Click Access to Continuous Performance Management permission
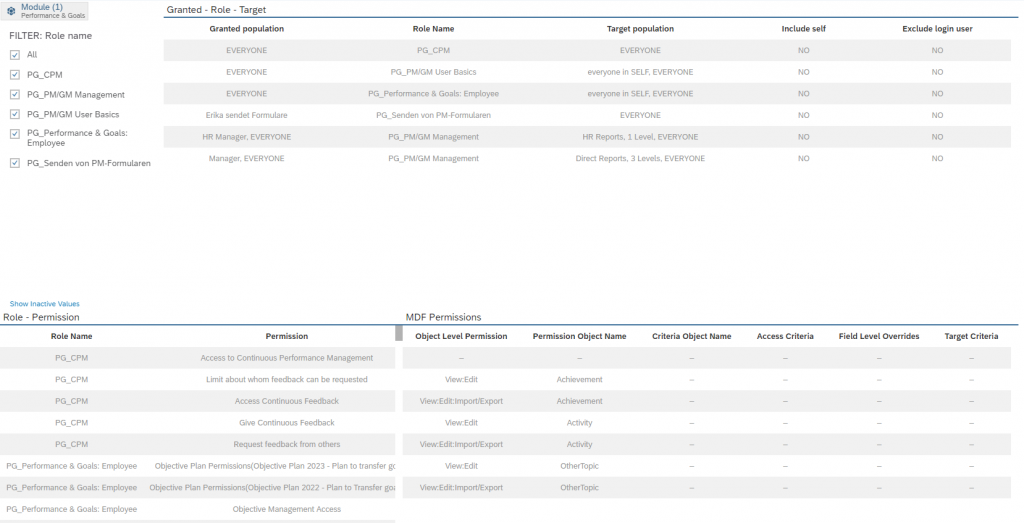This screenshot has height=523, width=1024. [287, 358]
